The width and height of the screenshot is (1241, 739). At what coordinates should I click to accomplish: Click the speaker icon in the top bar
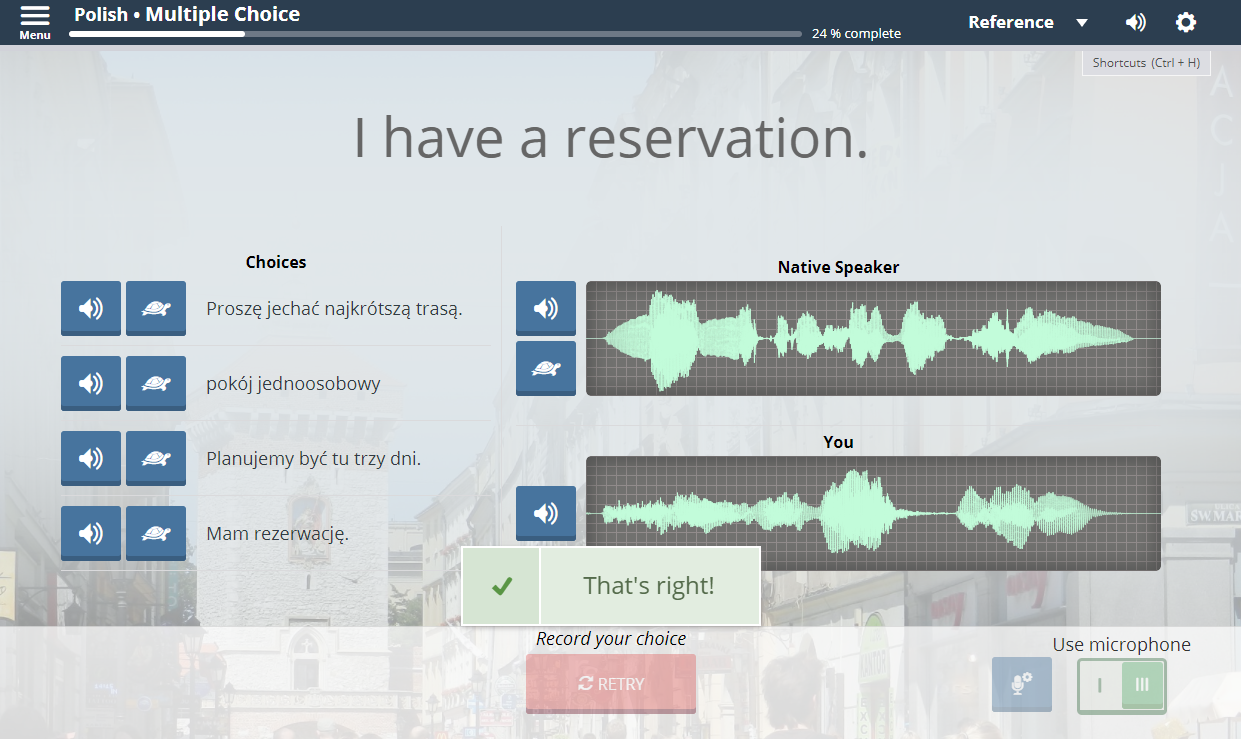(x=1135, y=21)
